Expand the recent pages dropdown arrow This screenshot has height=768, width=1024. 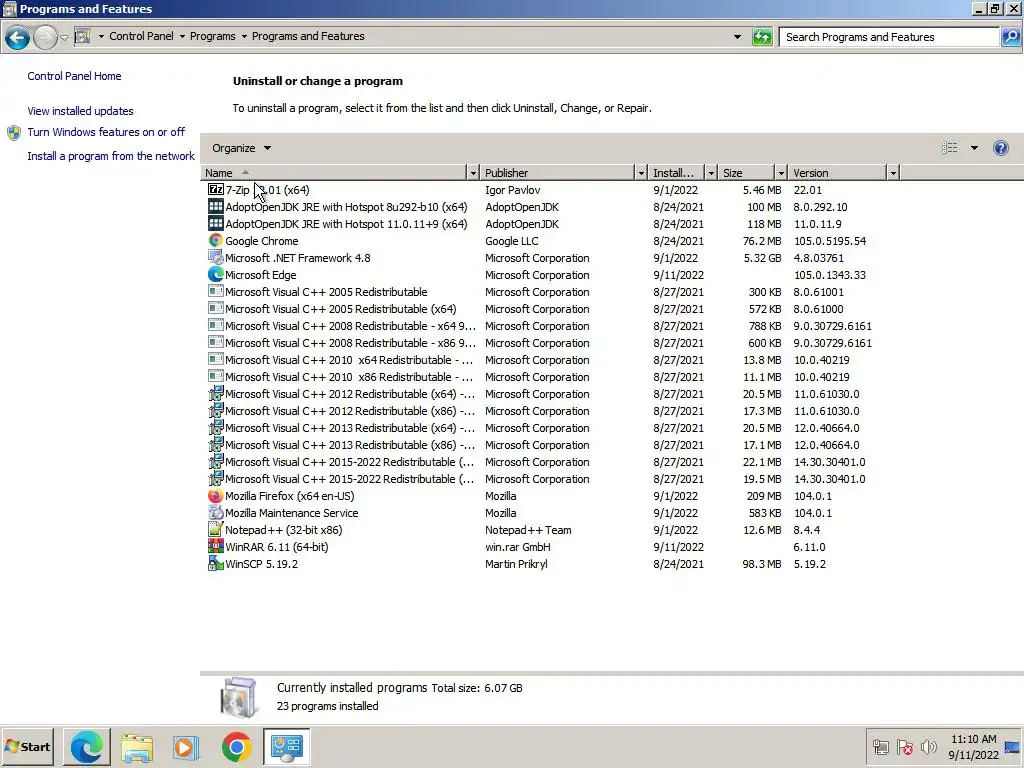coord(64,37)
